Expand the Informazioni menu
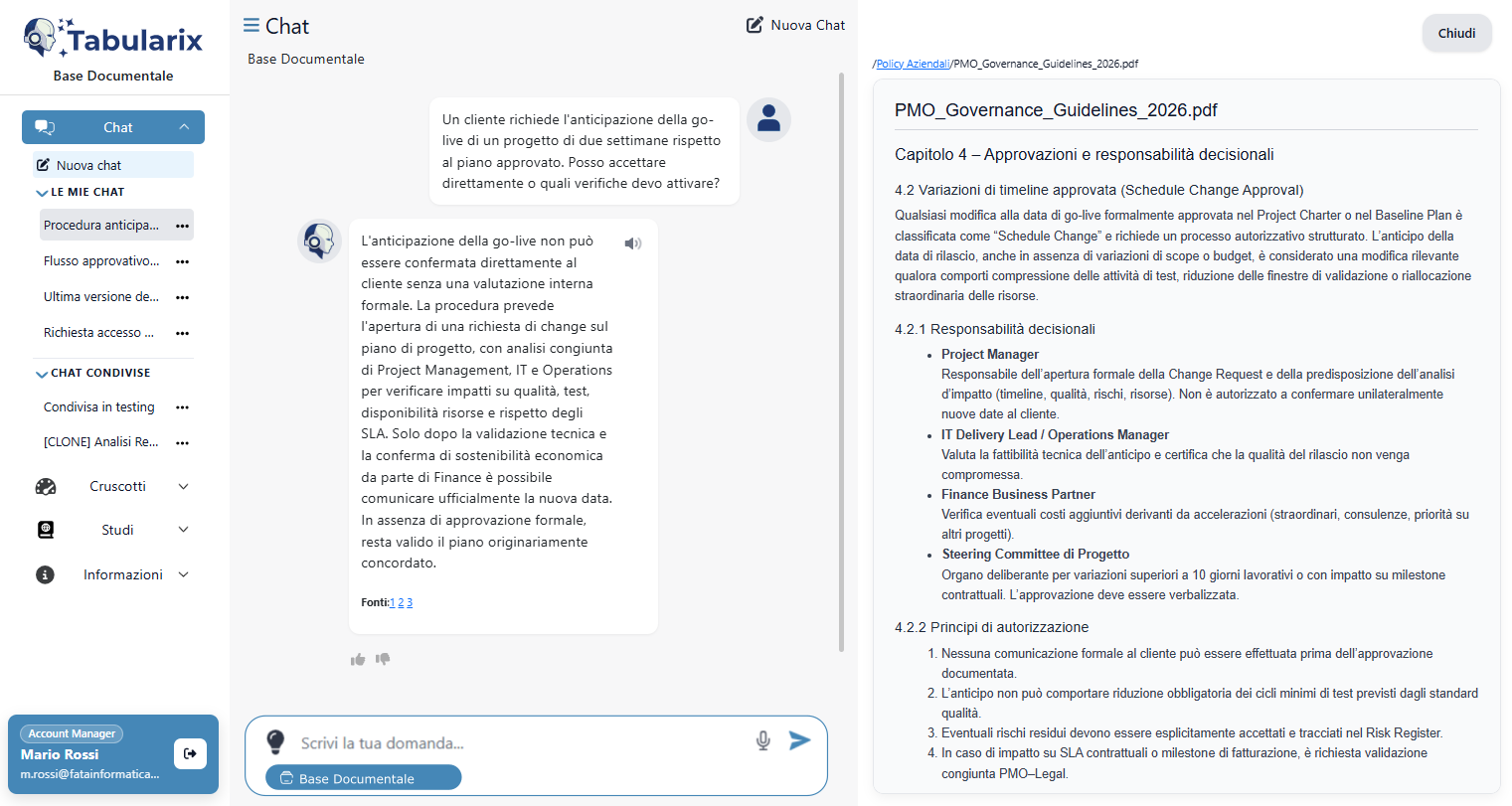The width and height of the screenshot is (1512, 806). coord(183,574)
